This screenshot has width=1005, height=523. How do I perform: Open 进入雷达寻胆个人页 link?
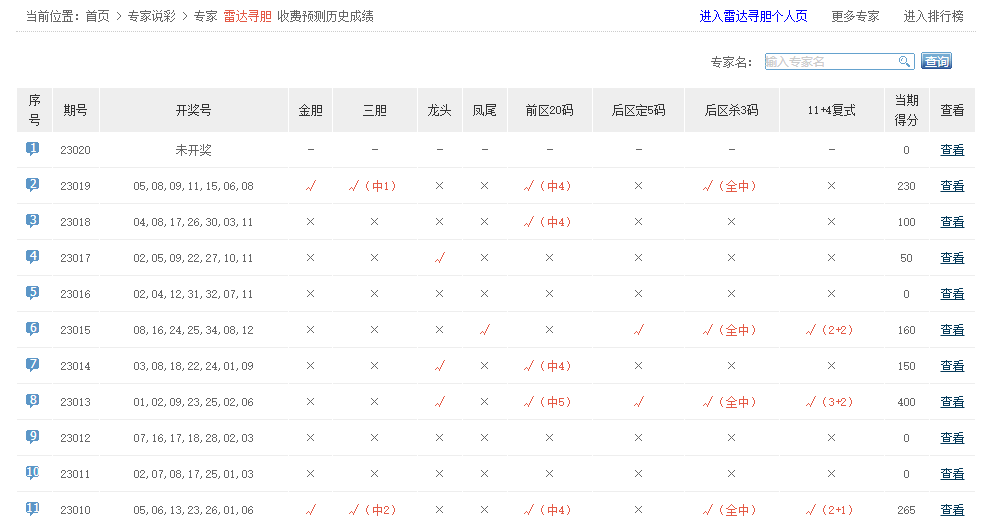(x=754, y=16)
